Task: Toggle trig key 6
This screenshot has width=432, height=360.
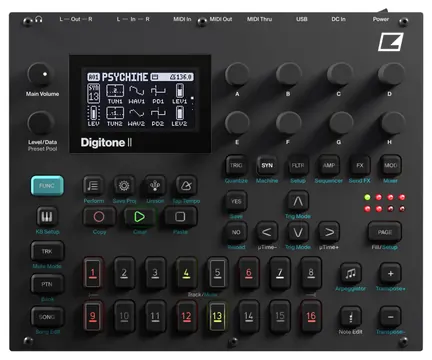Action: pos(249,273)
